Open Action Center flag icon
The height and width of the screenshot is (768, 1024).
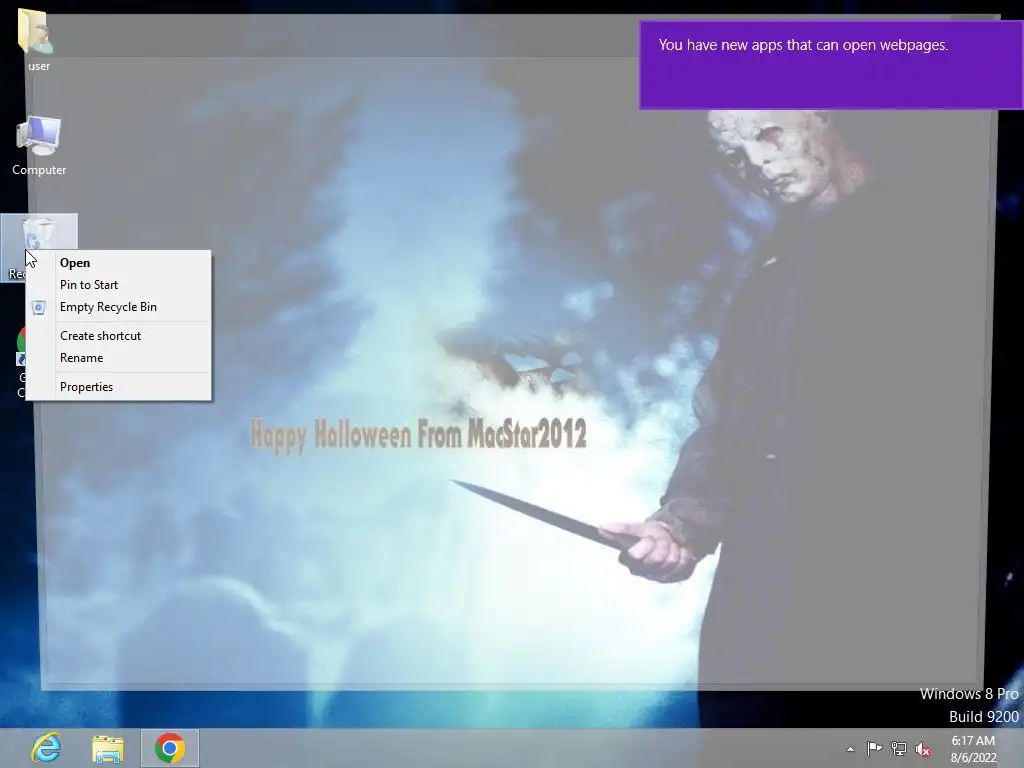click(874, 749)
